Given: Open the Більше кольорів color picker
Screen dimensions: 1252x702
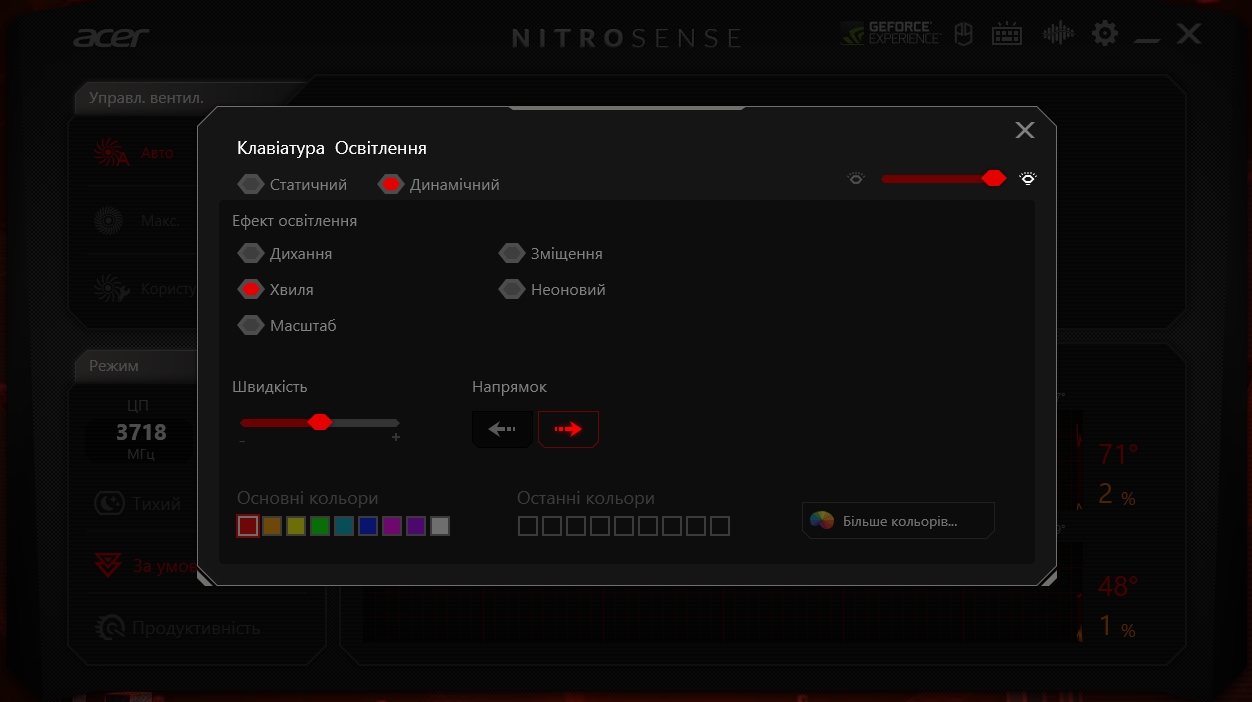Looking at the screenshot, I should pyautogui.click(x=898, y=521).
